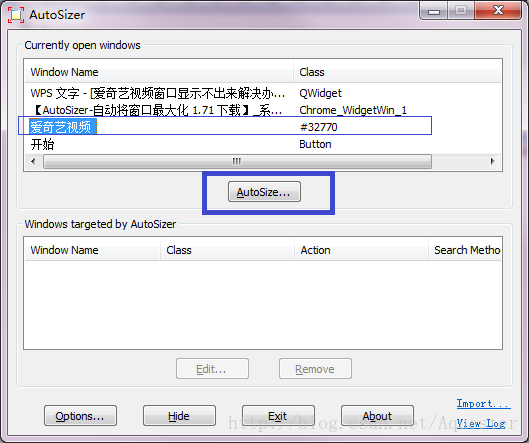529x443 pixels.
Task: Open the View Log link
Action: 481,423
